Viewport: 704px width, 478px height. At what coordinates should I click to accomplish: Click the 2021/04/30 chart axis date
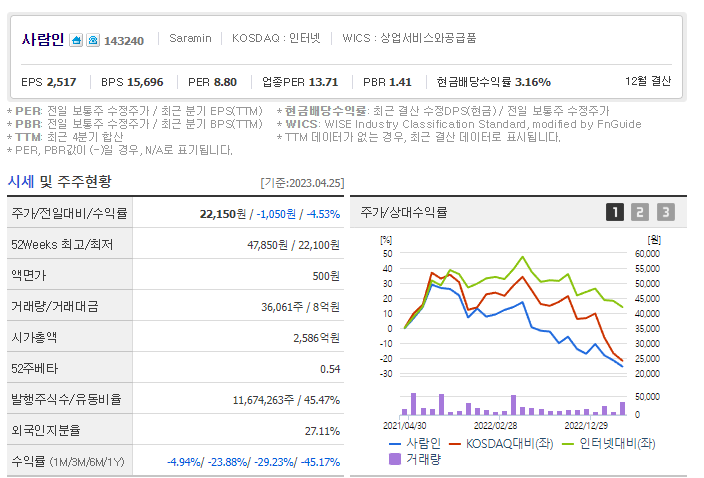[405, 425]
